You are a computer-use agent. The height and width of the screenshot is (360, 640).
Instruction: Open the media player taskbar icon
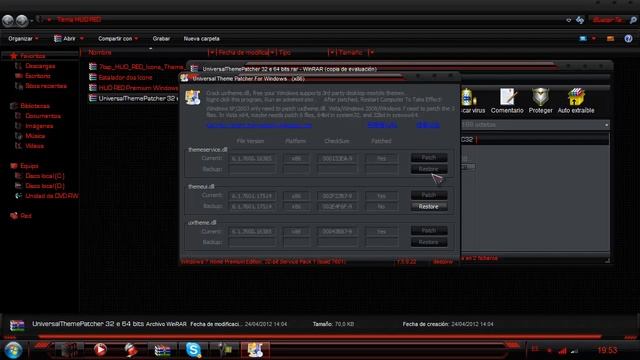coord(100,350)
